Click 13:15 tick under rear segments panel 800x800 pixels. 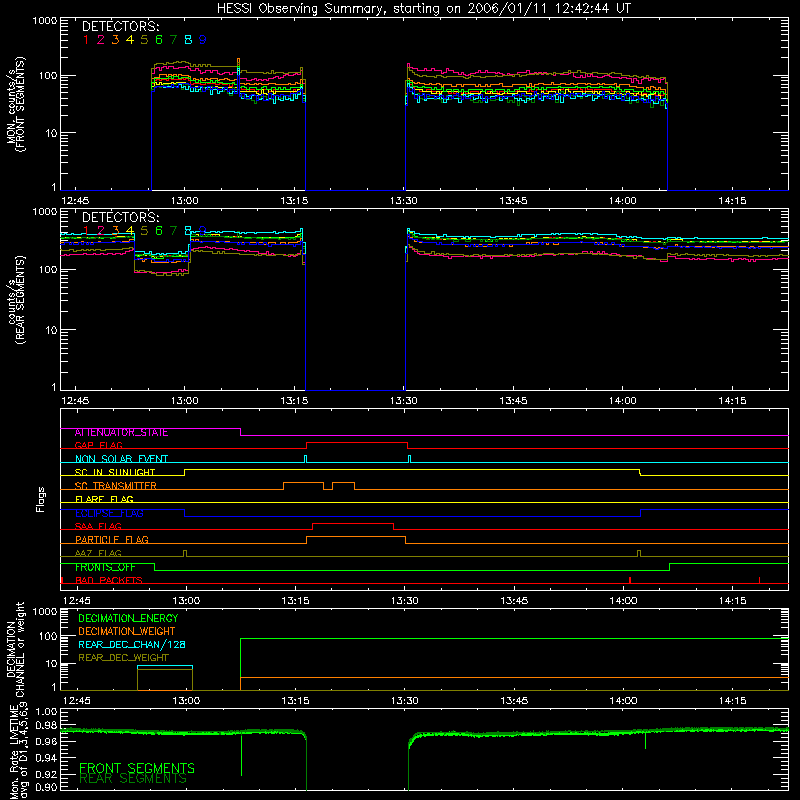pyautogui.click(x=294, y=401)
